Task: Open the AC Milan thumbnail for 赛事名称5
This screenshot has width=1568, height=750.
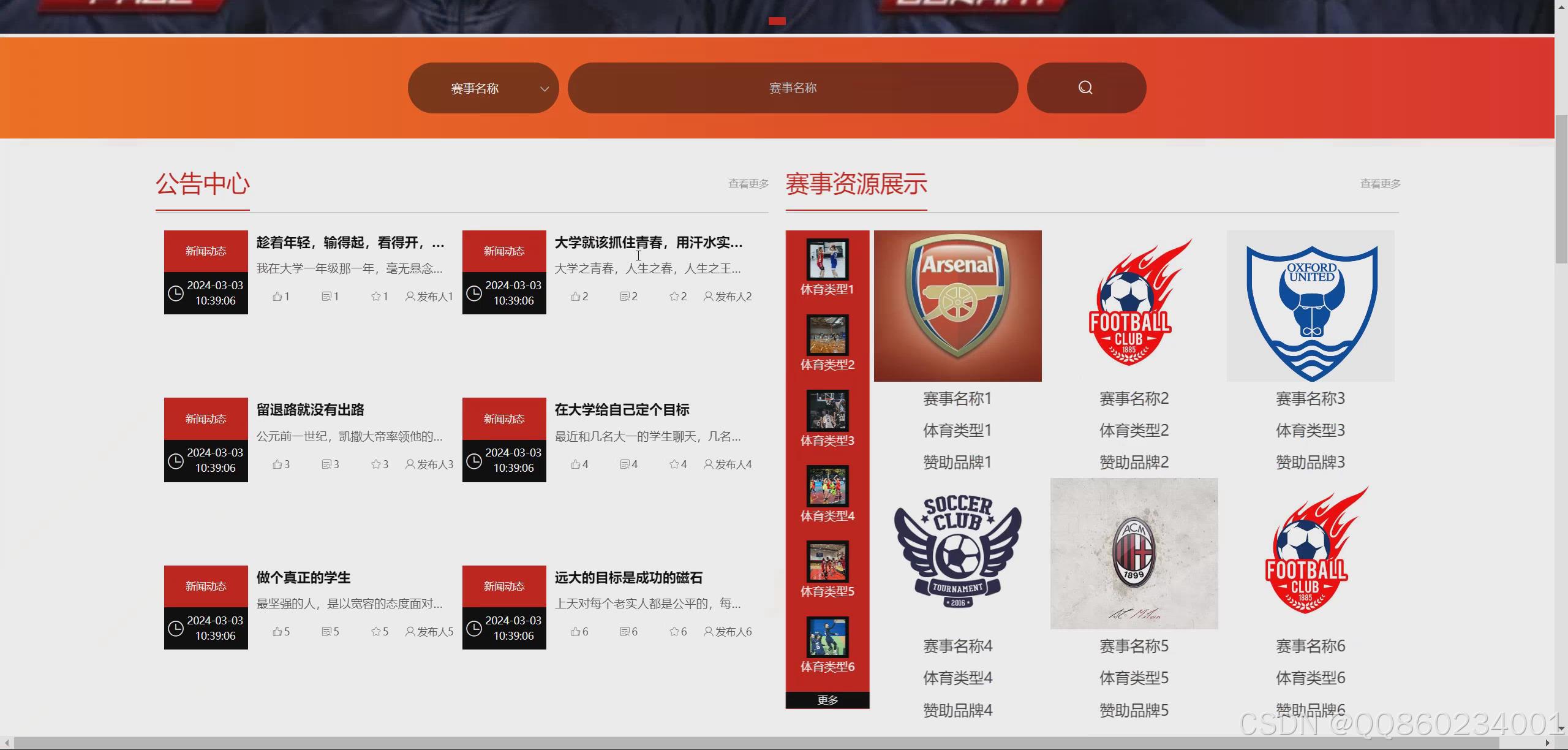Action: (x=1134, y=553)
